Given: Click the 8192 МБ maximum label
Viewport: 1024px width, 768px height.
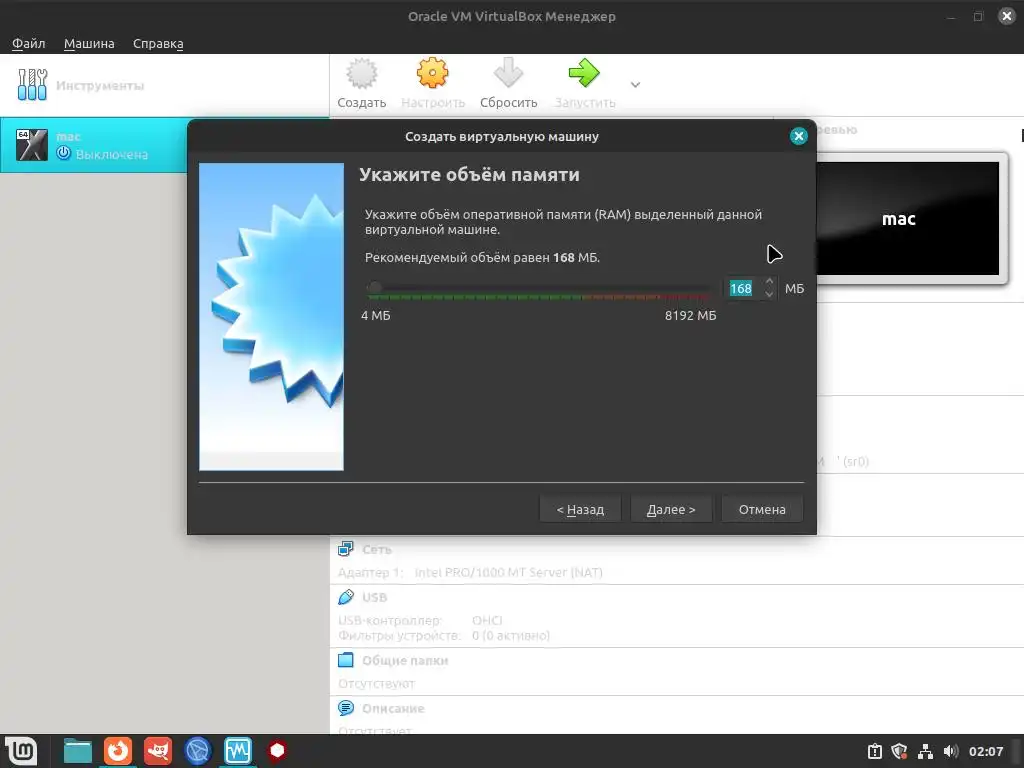Looking at the screenshot, I should coord(690,315).
